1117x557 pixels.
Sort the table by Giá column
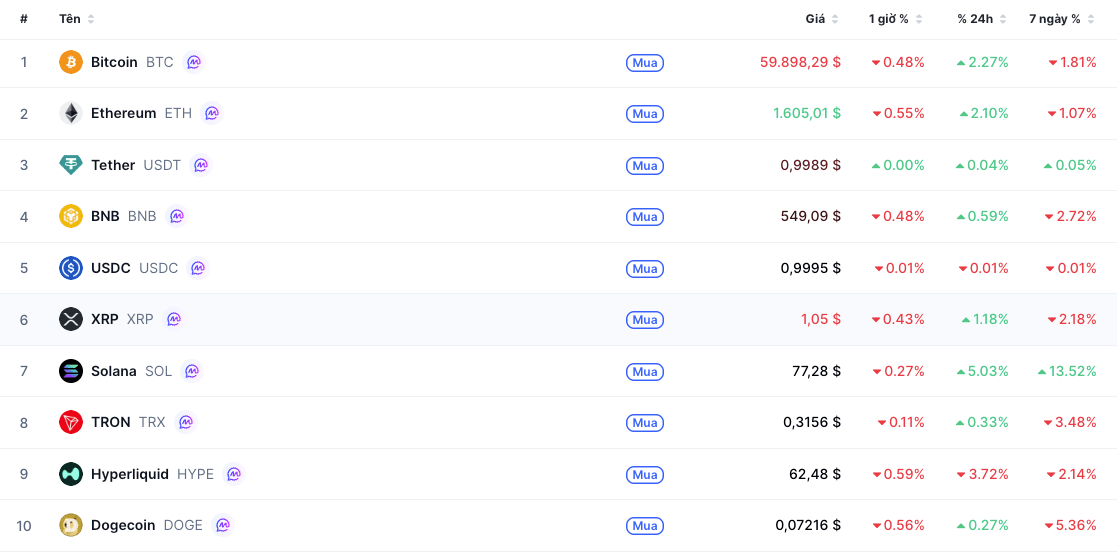pyautogui.click(x=822, y=19)
